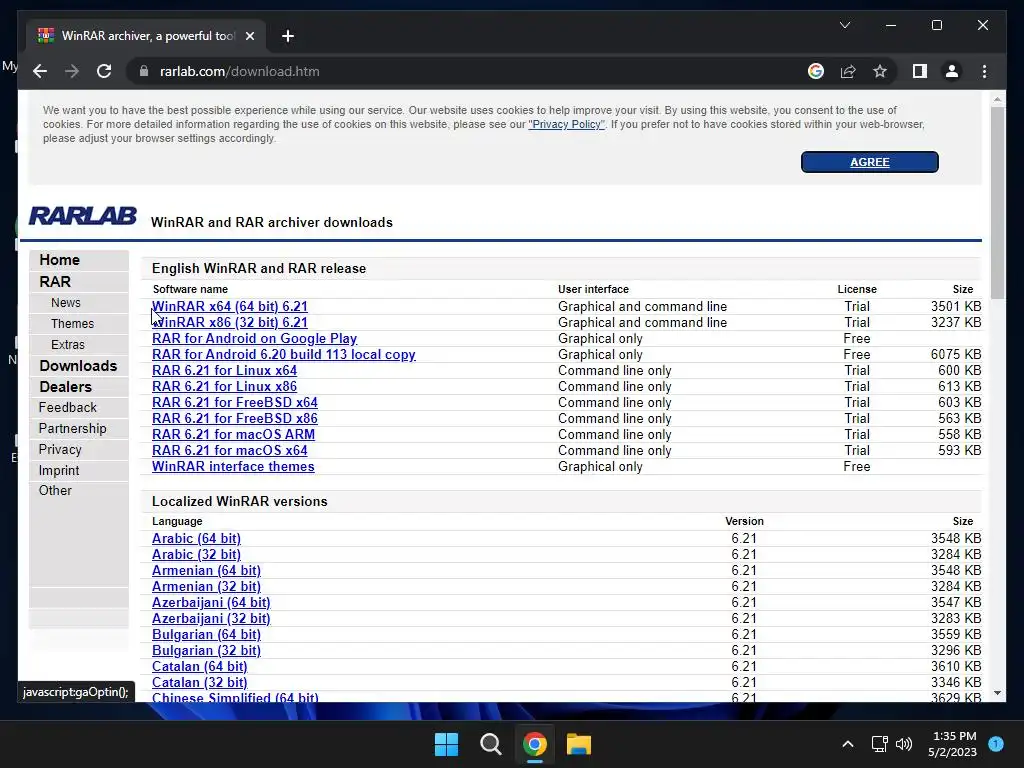Download Azerbaijani (32 bit) version

[x=211, y=618]
